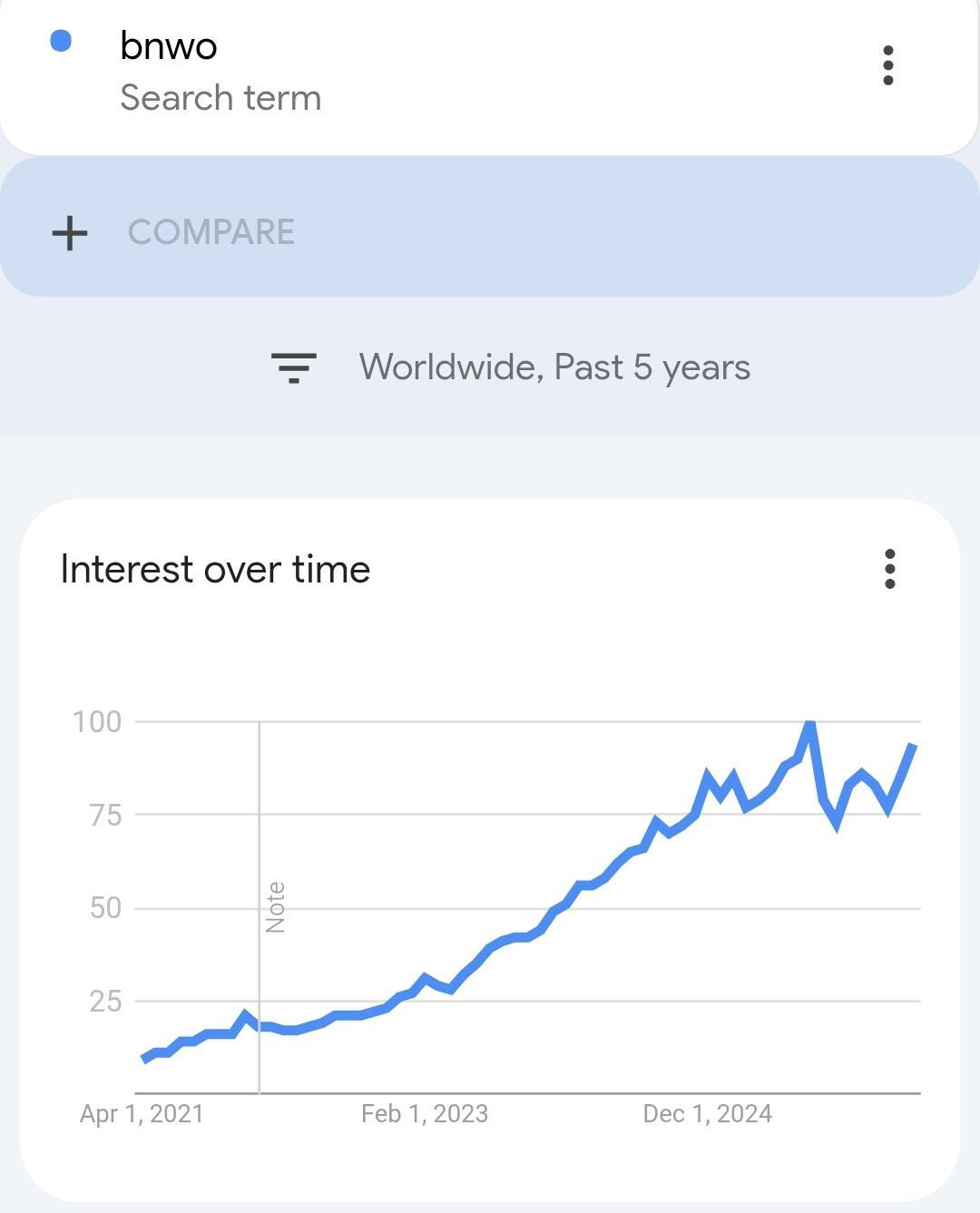Viewport: 980px width, 1213px height.
Task: Tap the filter lines icon
Action: point(293,367)
